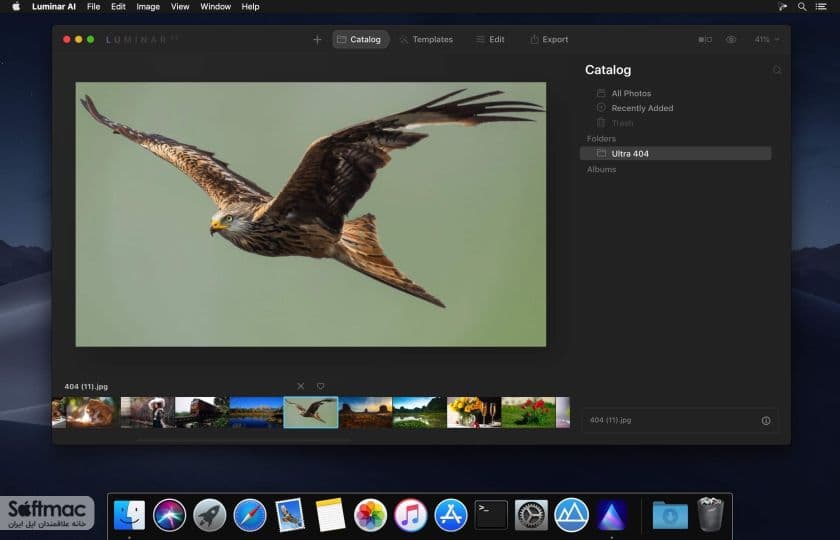
Task: Open Finder from the dock
Action: tap(129, 515)
